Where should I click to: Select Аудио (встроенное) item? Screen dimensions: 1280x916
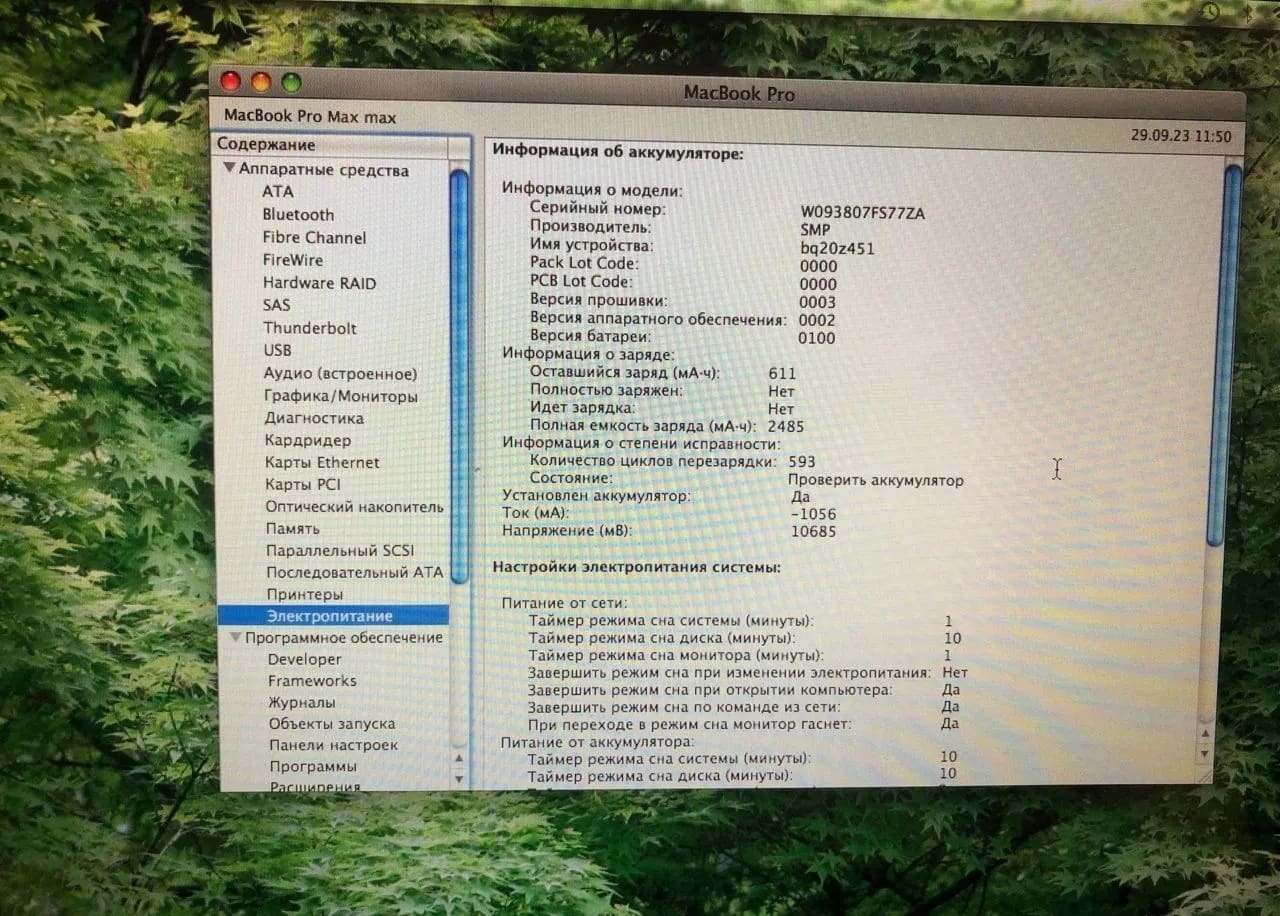coord(341,374)
